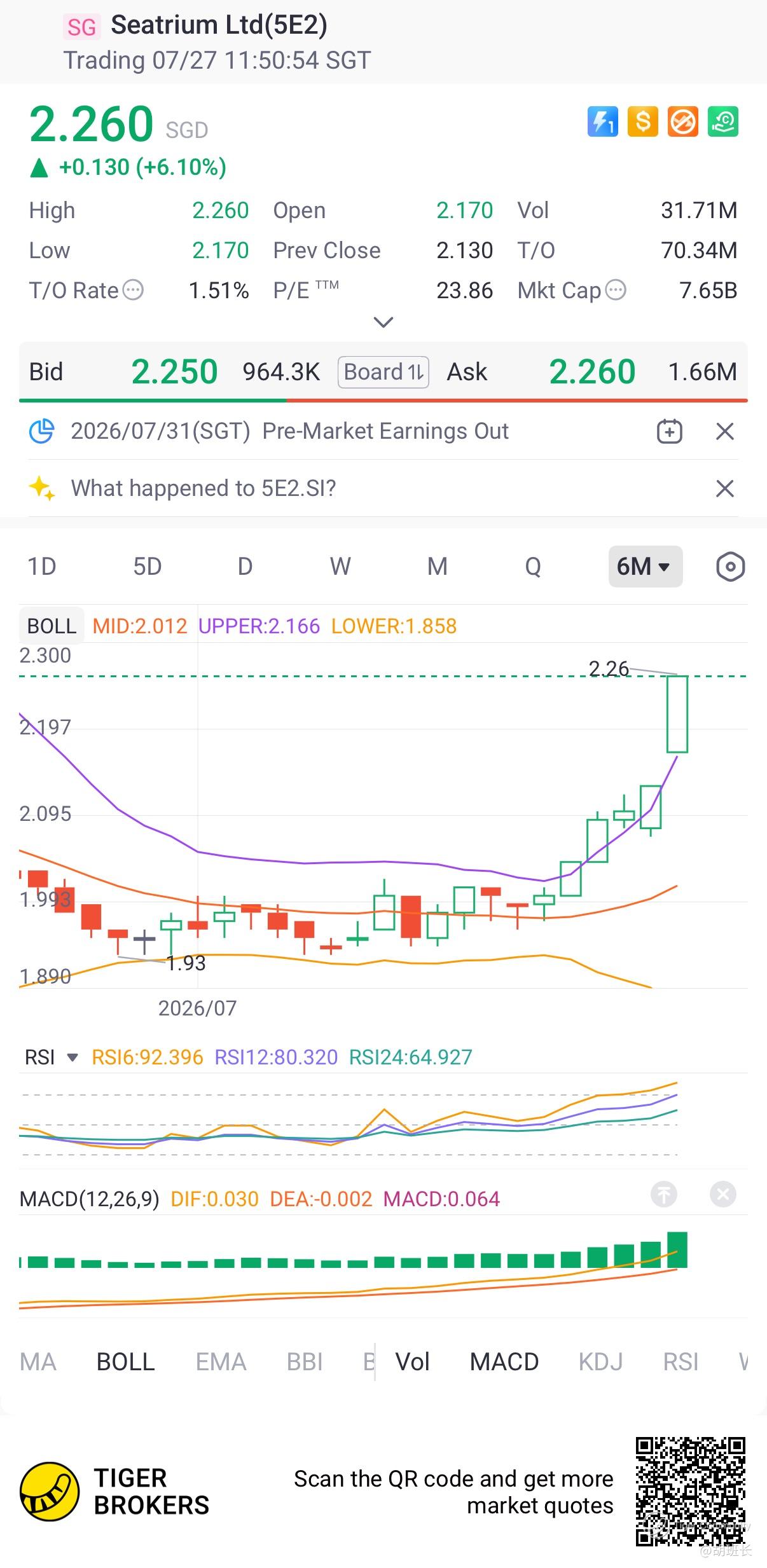
Task: Open chart settings hexagon icon
Action: (x=730, y=567)
